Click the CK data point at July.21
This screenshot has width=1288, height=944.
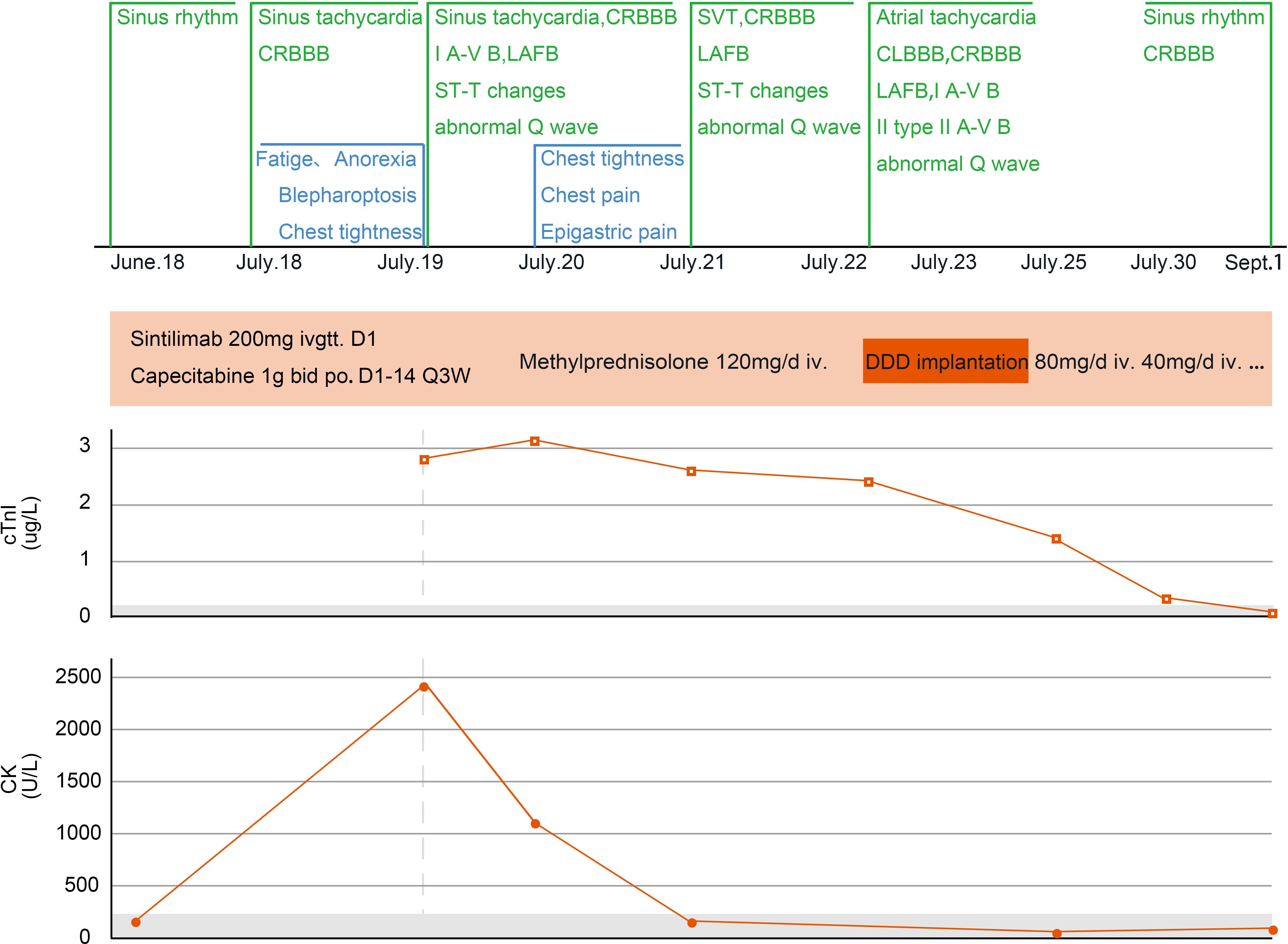click(692, 923)
